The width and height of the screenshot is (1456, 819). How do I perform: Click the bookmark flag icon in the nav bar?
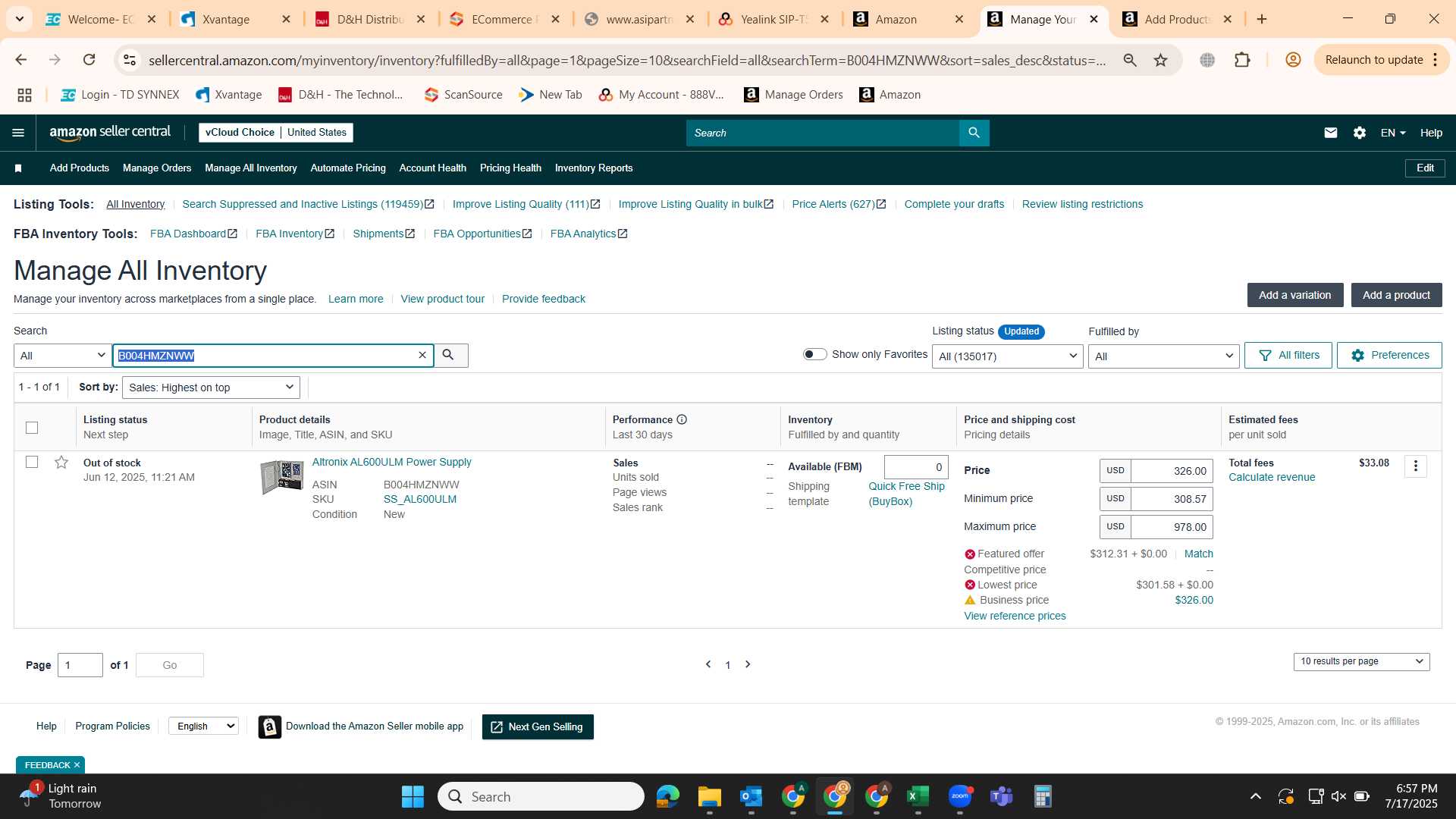(18, 168)
